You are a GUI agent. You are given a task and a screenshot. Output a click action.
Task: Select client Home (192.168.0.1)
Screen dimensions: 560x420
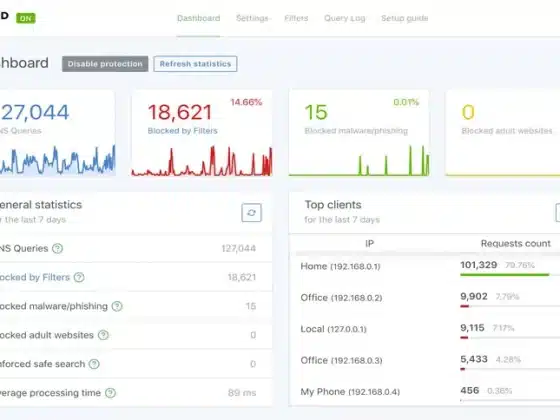[x=340, y=266]
